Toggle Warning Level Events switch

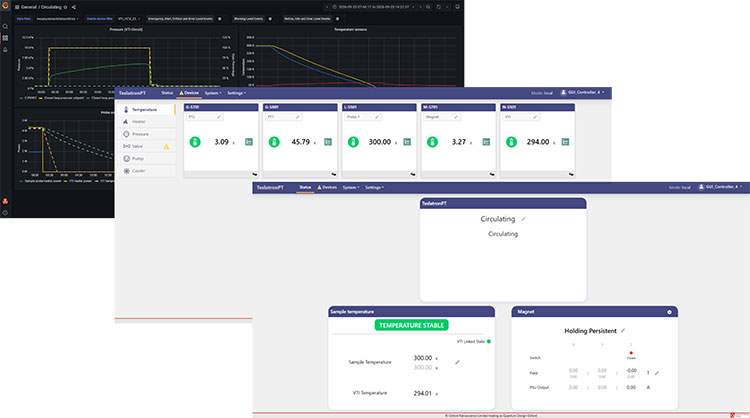coord(270,19)
